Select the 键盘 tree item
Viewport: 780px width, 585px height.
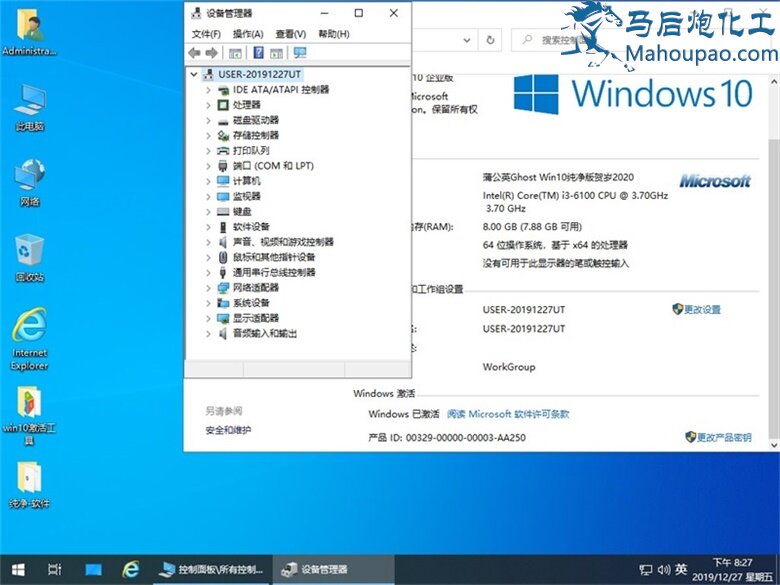point(242,212)
